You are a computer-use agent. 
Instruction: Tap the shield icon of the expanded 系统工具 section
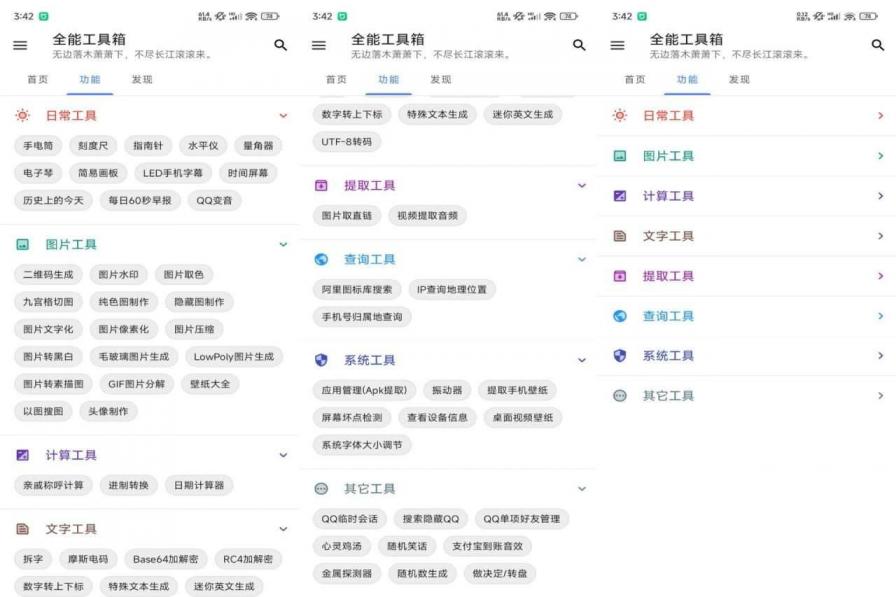pos(321,359)
